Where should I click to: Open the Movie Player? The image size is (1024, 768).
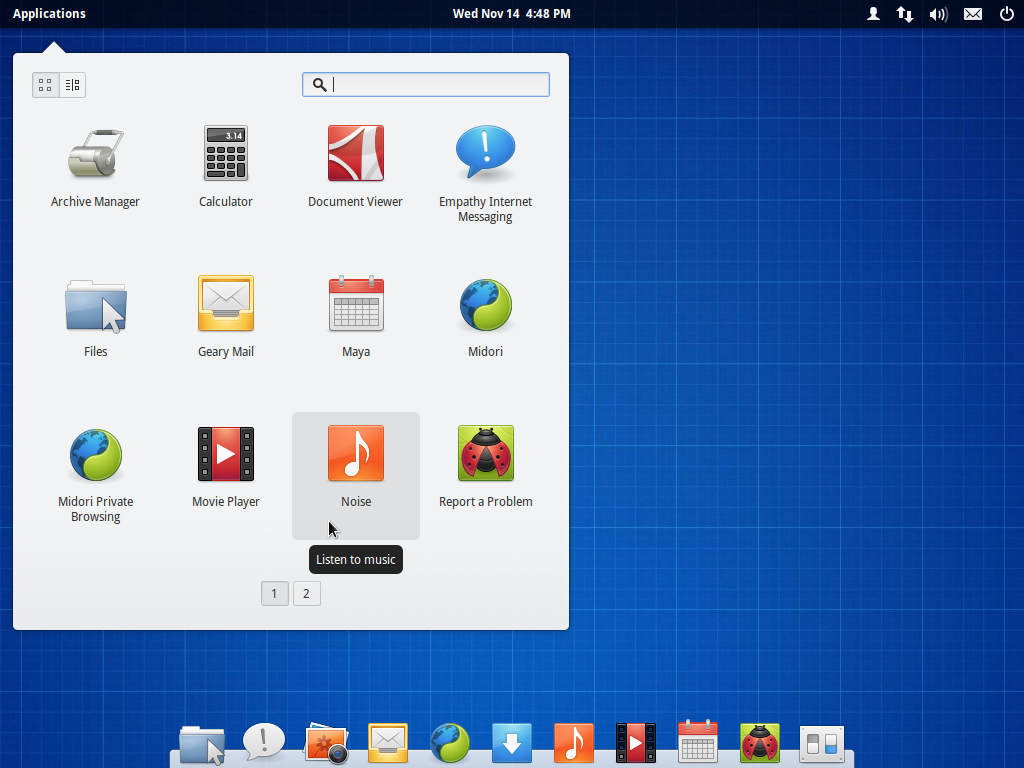point(225,453)
